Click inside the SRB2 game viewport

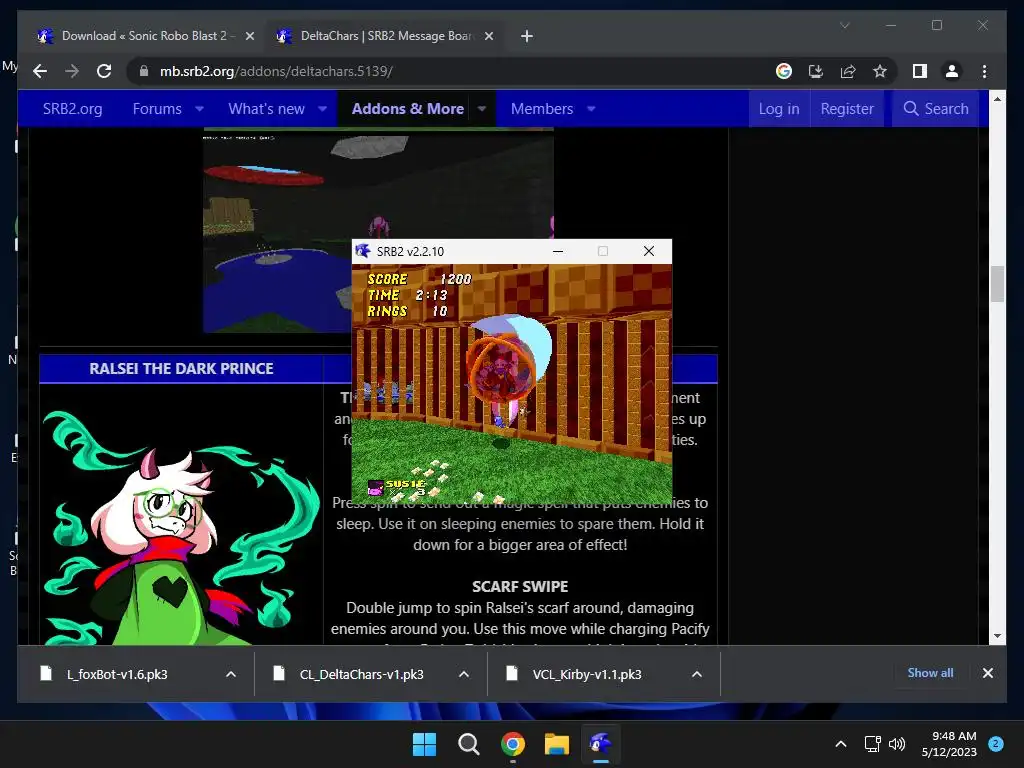coord(512,384)
